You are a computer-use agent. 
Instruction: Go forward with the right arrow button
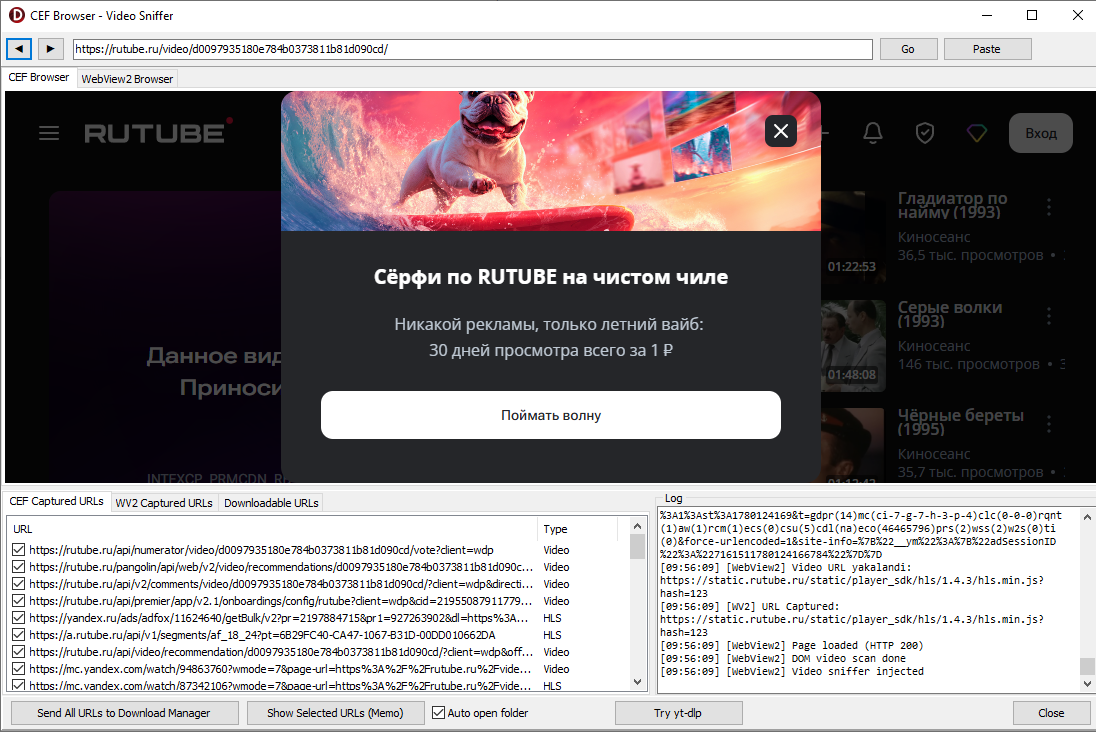coord(50,49)
